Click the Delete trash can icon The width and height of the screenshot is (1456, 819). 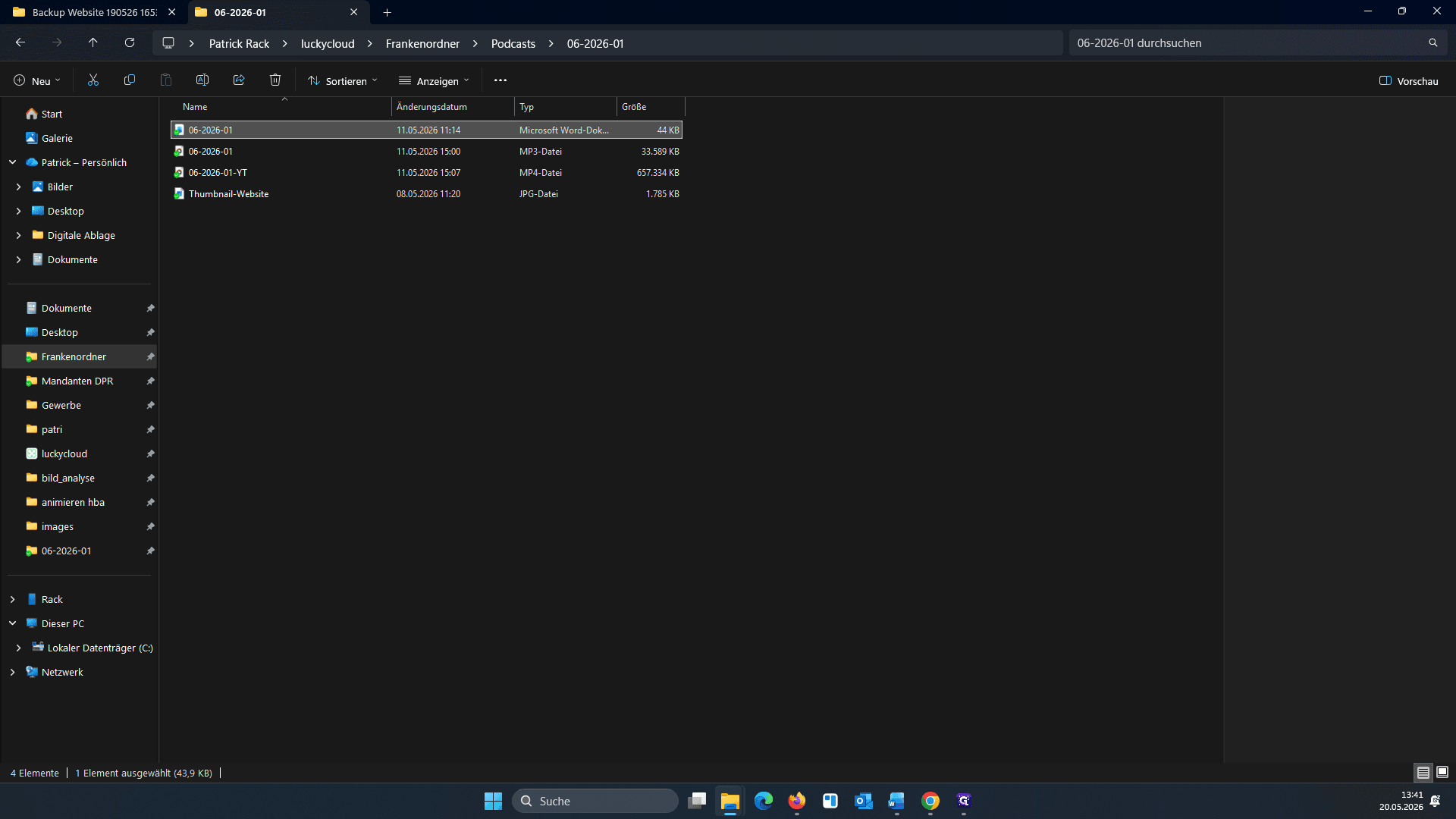click(275, 80)
